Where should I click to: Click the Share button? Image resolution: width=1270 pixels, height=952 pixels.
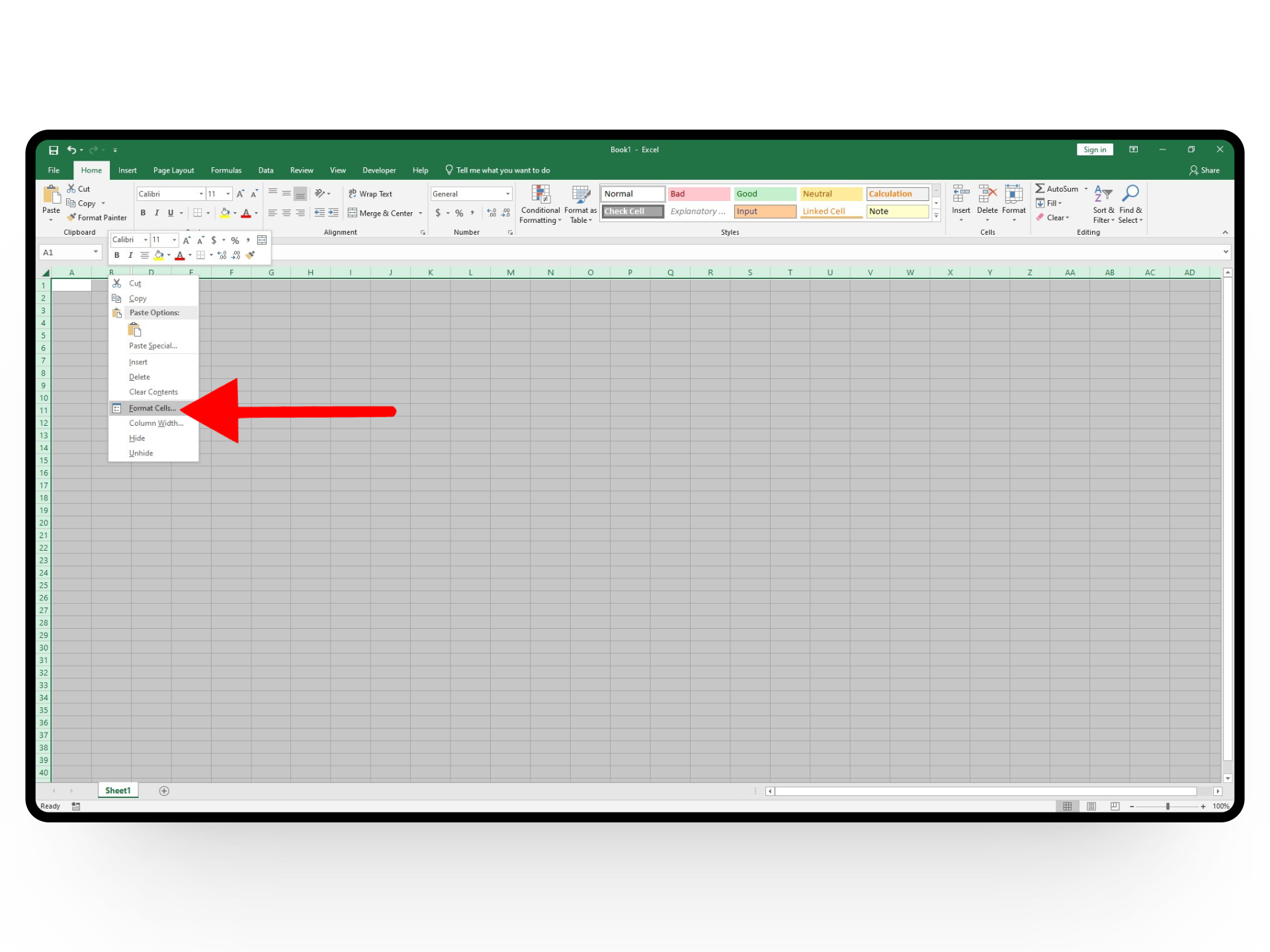tap(1205, 170)
